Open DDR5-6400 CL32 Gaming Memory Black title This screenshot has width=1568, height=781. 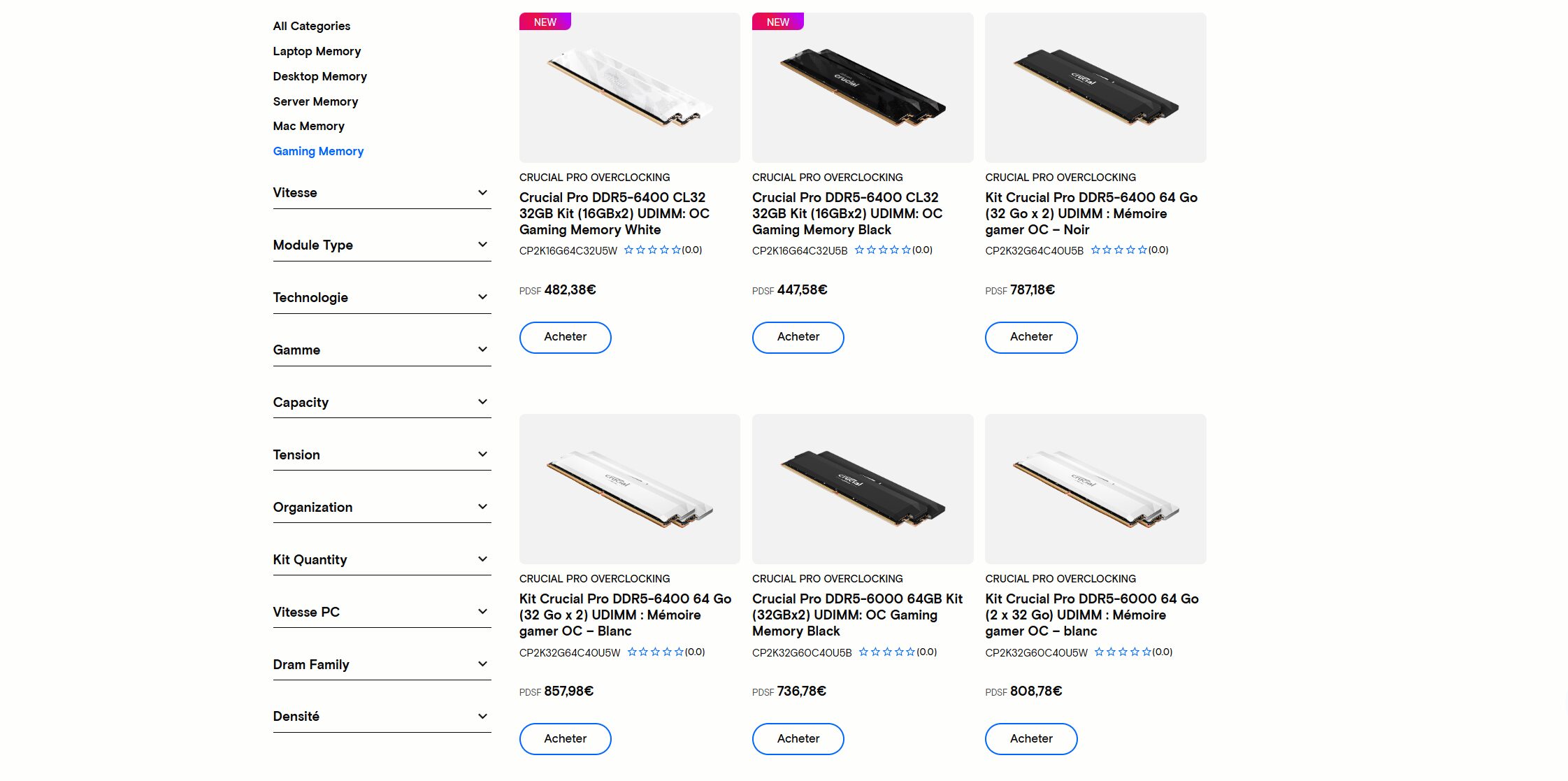[x=847, y=213]
